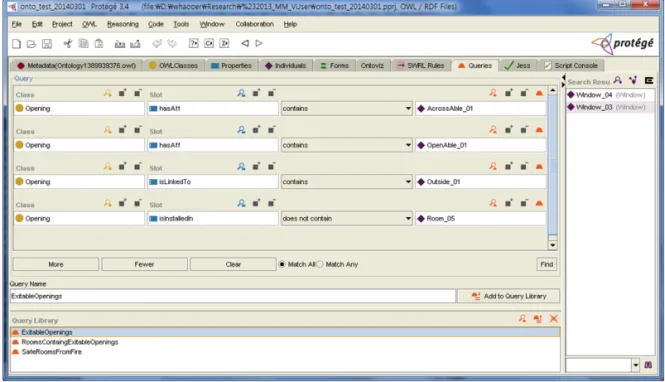
Task: Select slot icon for isInstalledIn row
Action: coord(241,203)
